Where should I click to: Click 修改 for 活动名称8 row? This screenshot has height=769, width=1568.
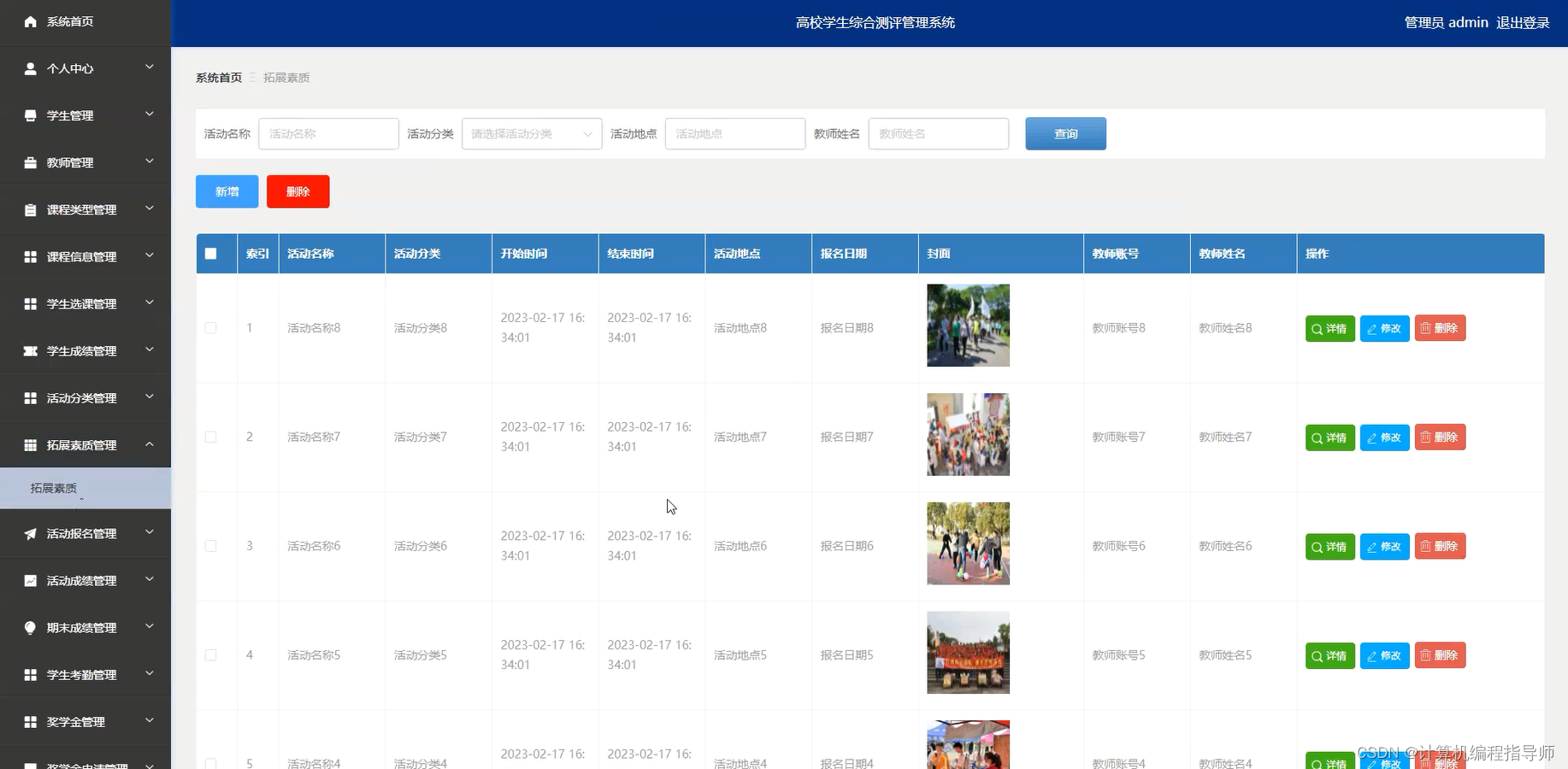click(1384, 328)
